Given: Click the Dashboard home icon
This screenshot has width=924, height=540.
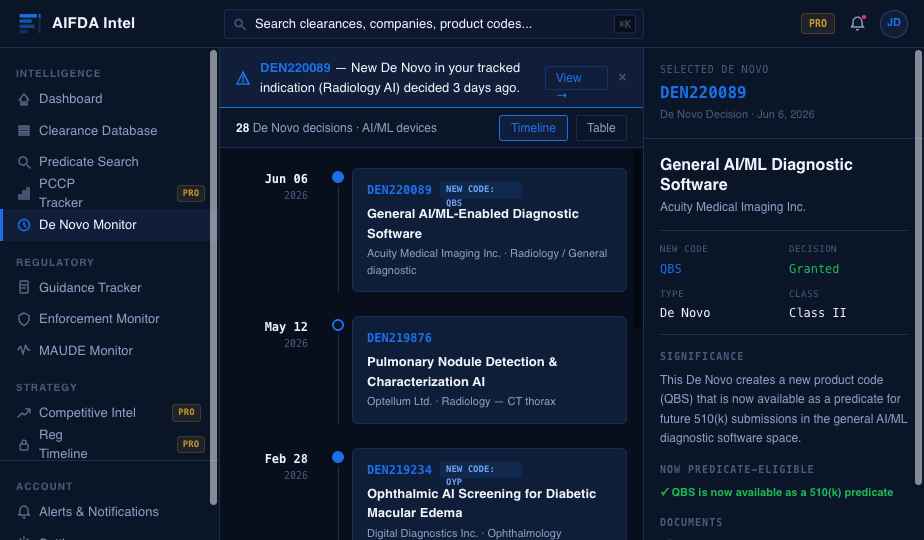Looking at the screenshot, I should (24, 99).
